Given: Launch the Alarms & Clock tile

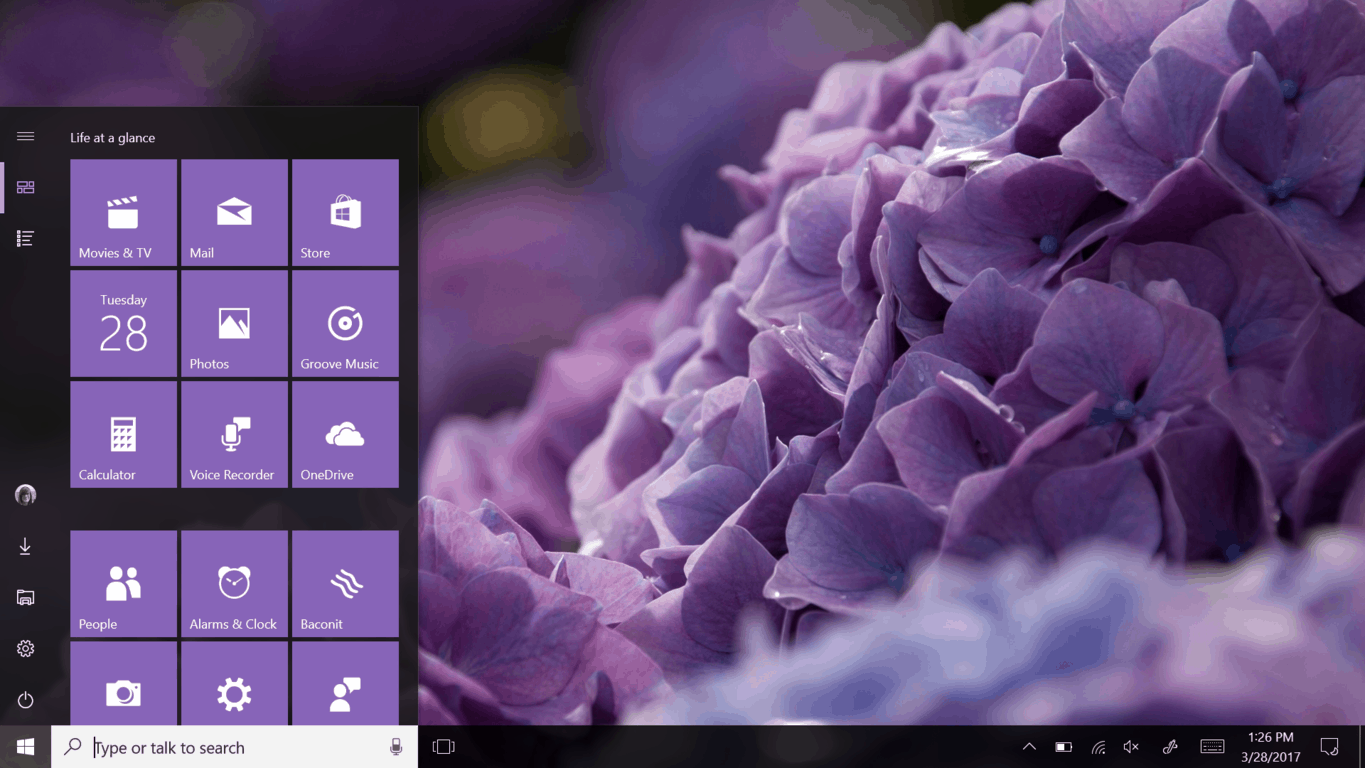Looking at the screenshot, I should tap(235, 583).
